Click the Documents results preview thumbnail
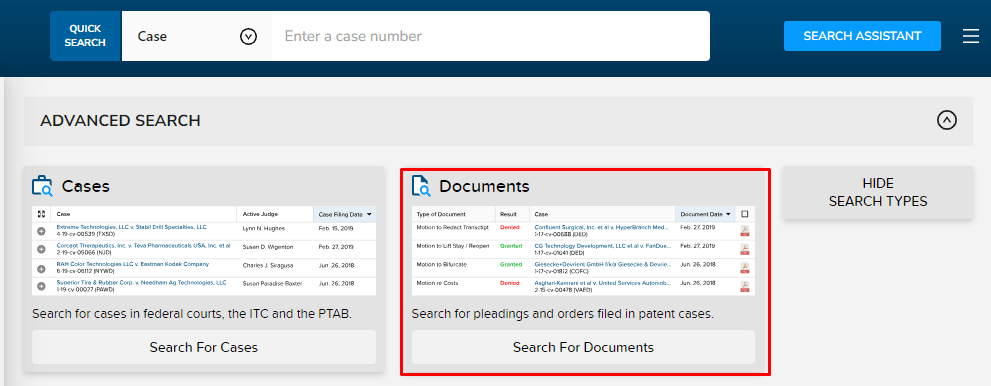This screenshot has height=386, width=991. (x=583, y=251)
